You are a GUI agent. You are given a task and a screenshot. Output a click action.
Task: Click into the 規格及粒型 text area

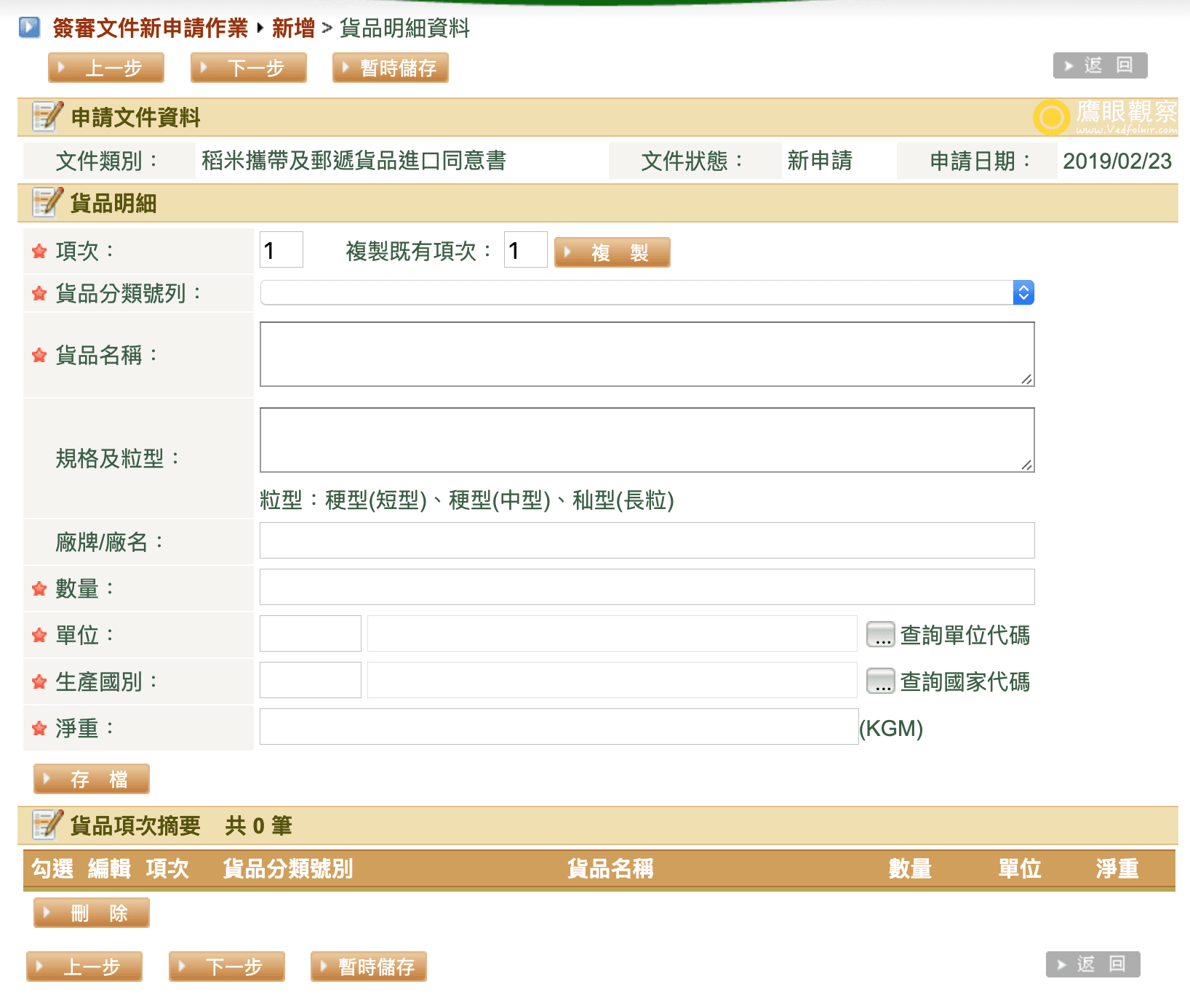(x=647, y=440)
